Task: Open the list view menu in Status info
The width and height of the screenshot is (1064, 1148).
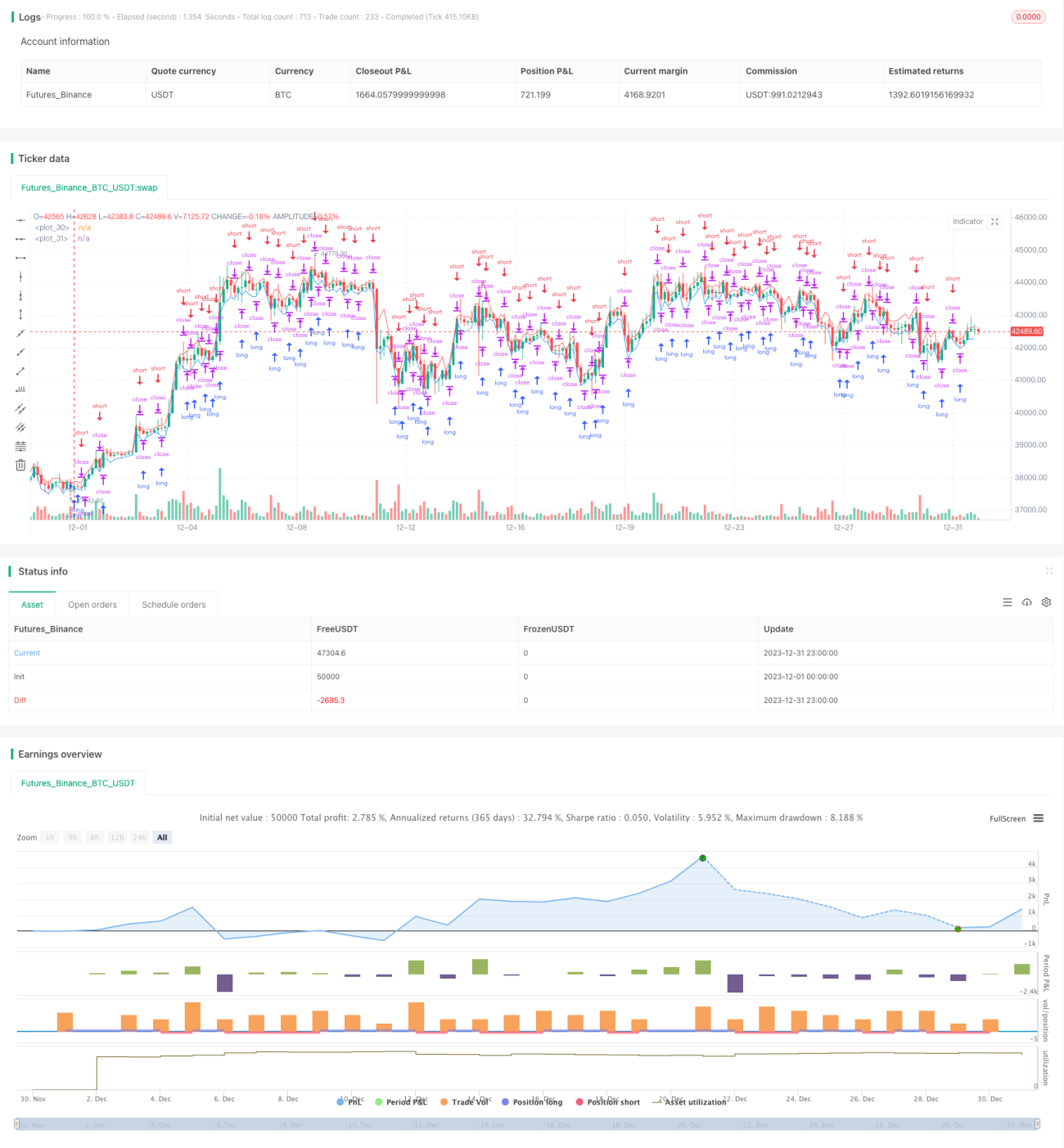Action: pos(1008,602)
